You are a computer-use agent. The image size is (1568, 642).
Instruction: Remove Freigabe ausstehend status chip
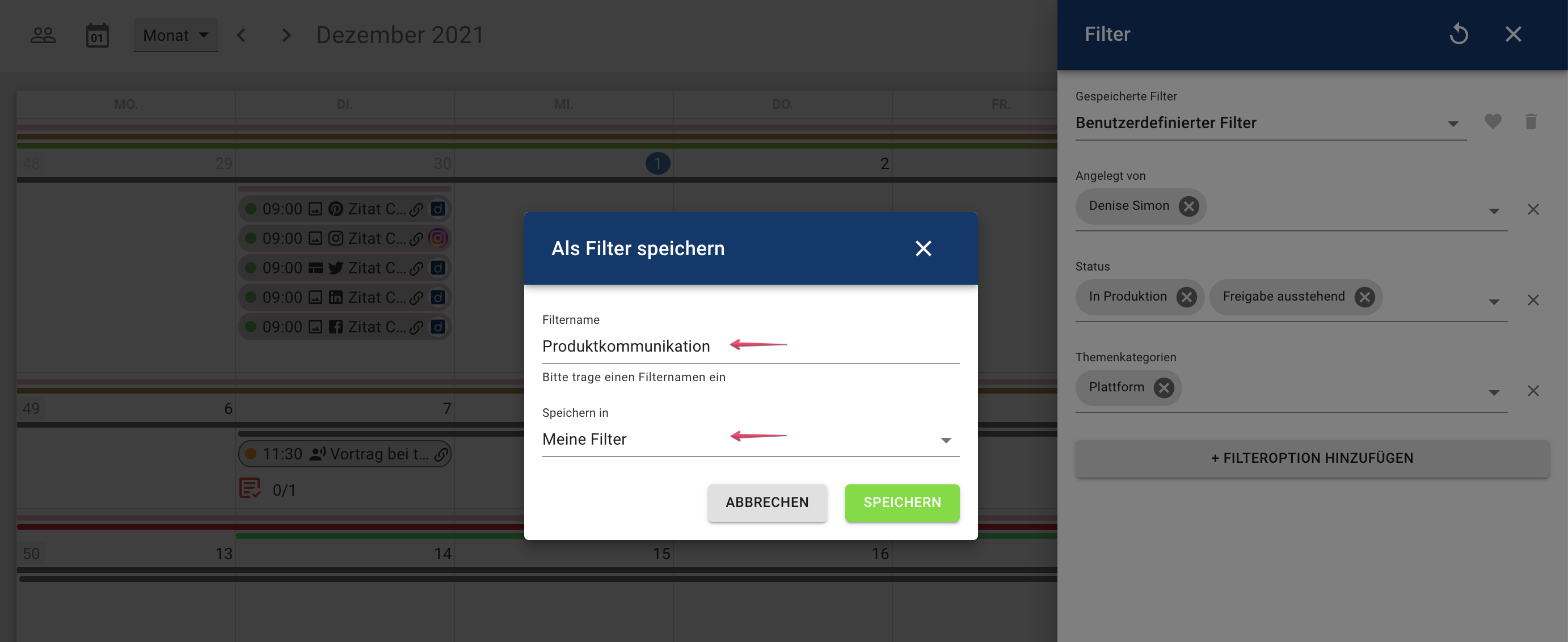(x=1365, y=297)
